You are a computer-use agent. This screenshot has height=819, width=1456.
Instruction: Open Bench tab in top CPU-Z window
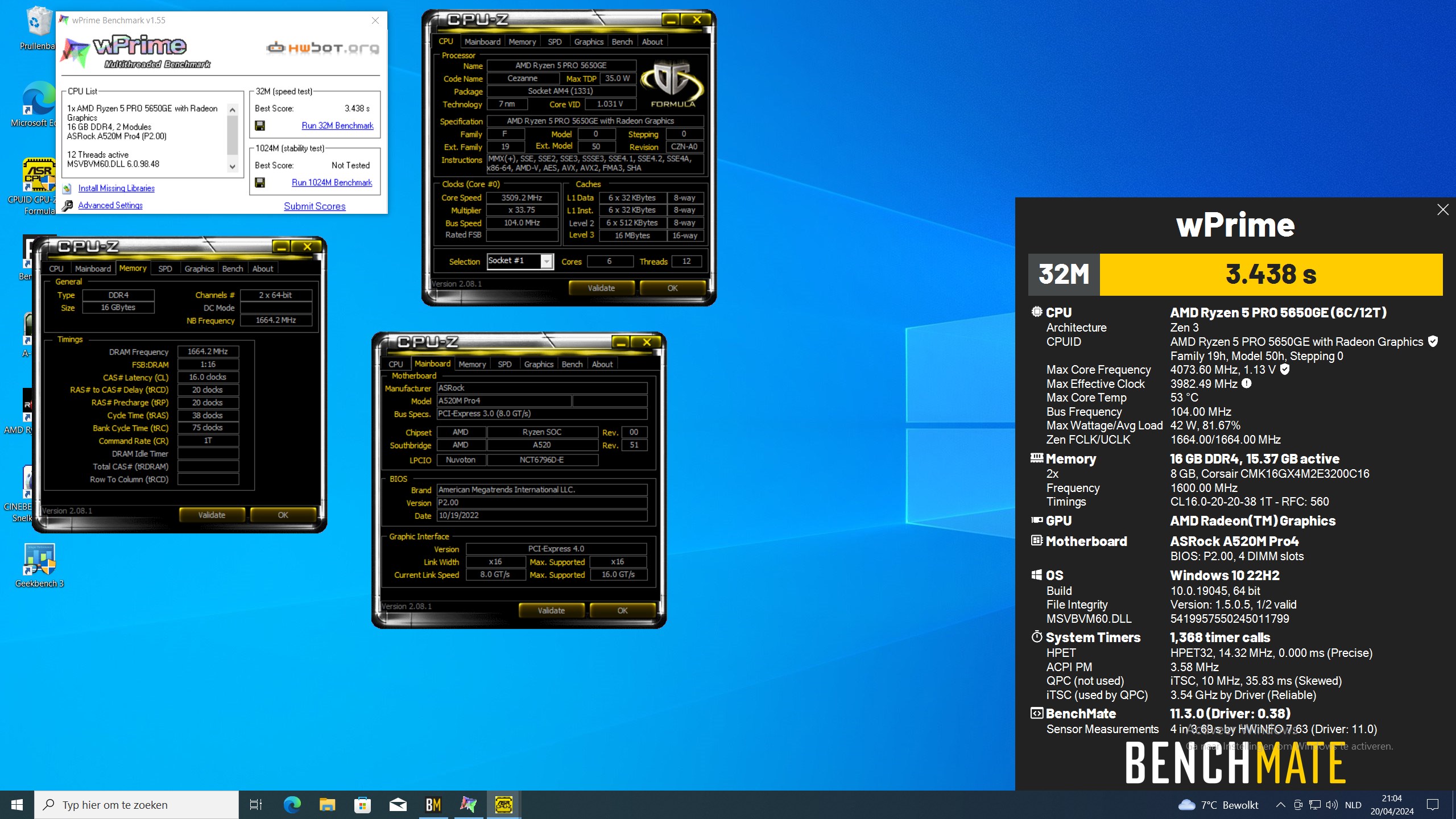tap(622, 42)
